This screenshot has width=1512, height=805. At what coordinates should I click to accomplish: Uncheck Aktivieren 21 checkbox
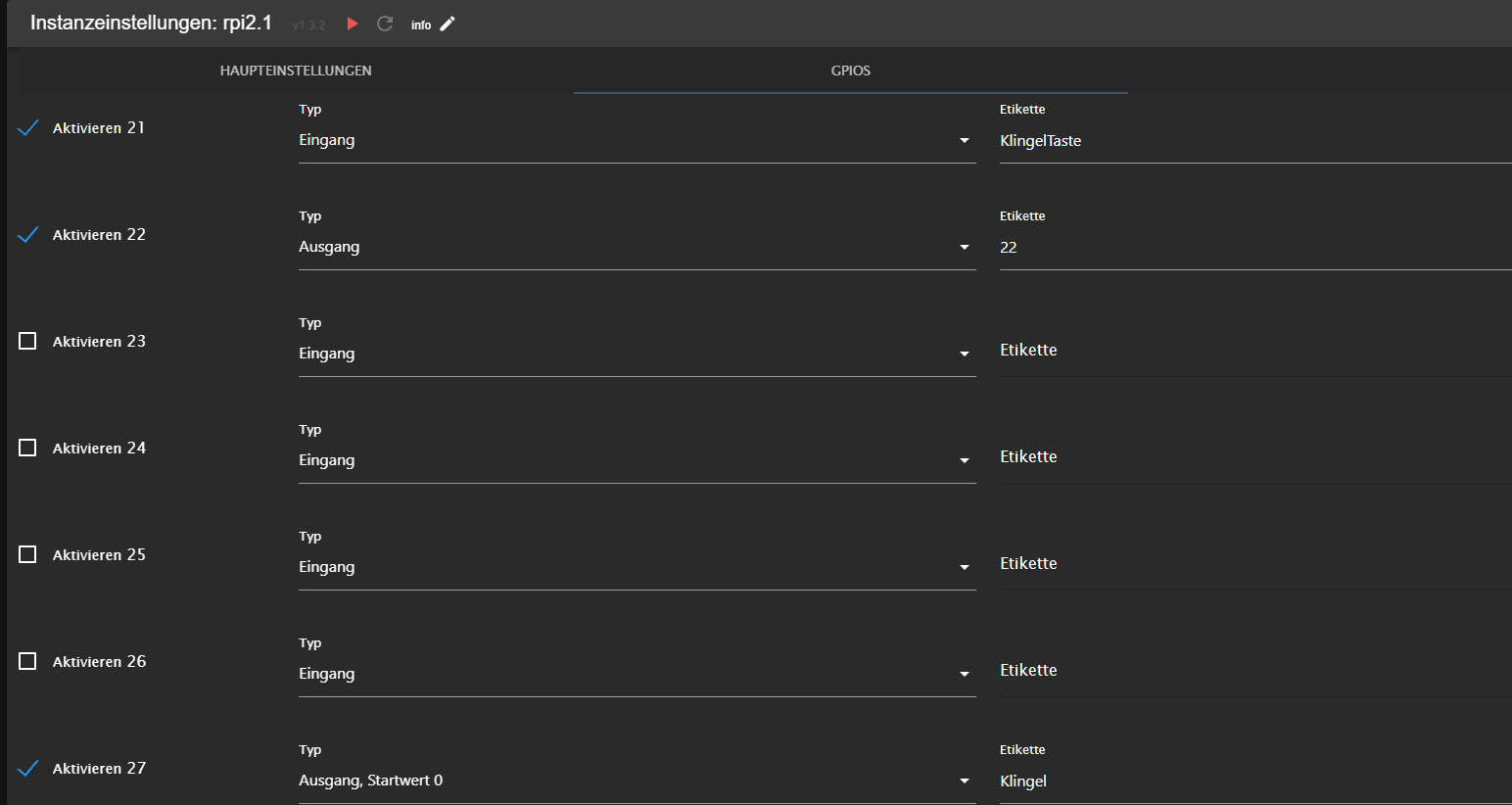coord(28,128)
